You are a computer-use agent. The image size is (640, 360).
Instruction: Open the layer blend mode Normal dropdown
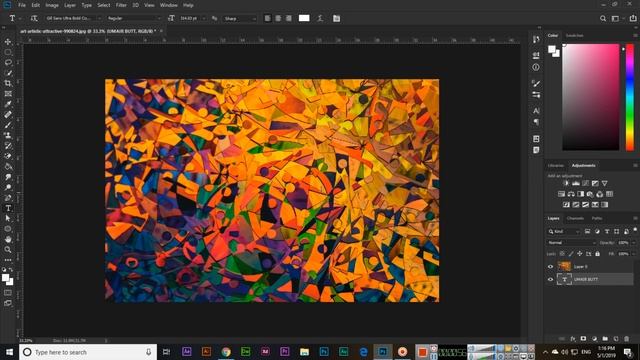(x=571, y=243)
